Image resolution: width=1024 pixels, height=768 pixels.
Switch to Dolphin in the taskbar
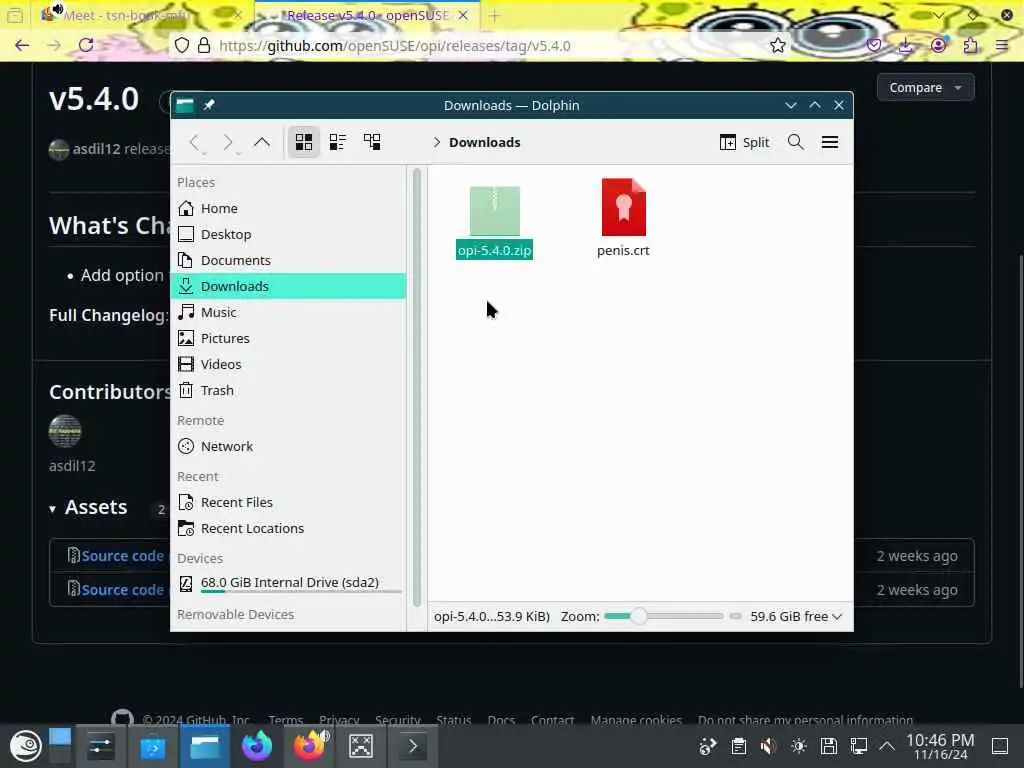tap(205, 746)
